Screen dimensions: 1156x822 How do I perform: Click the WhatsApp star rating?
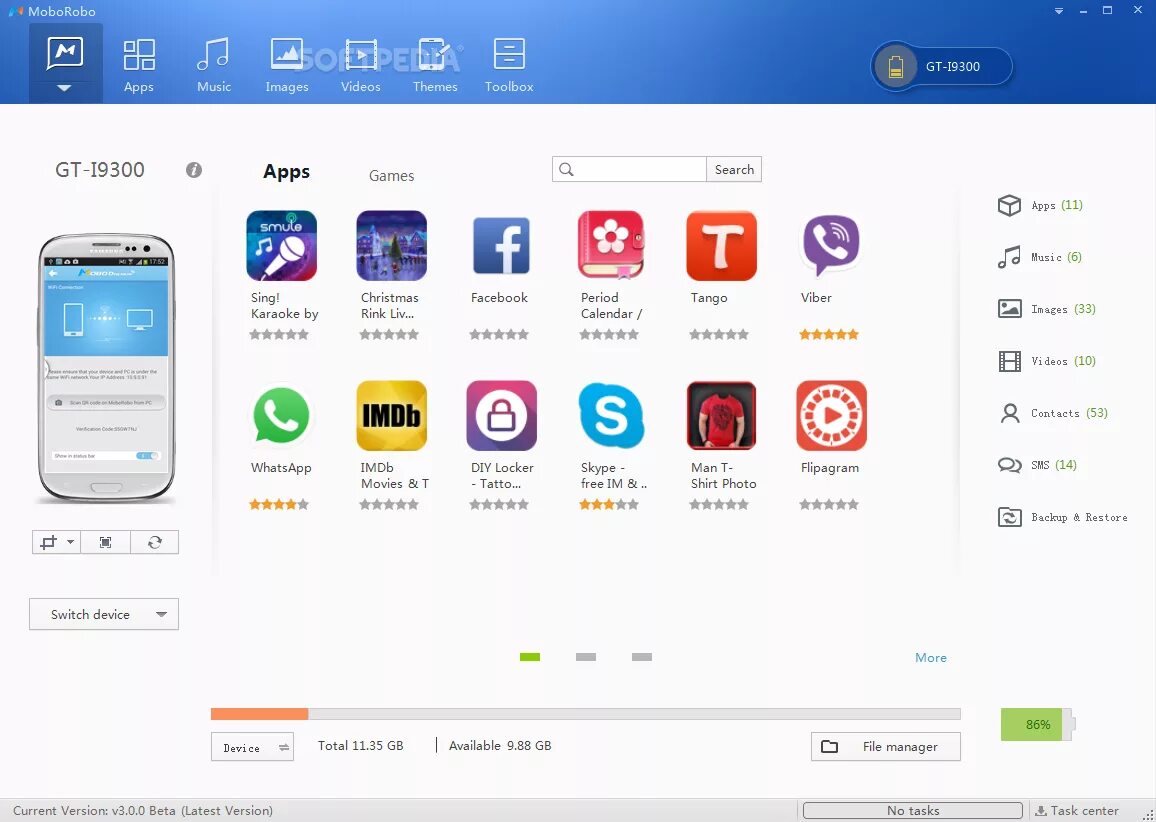coord(279,505)
